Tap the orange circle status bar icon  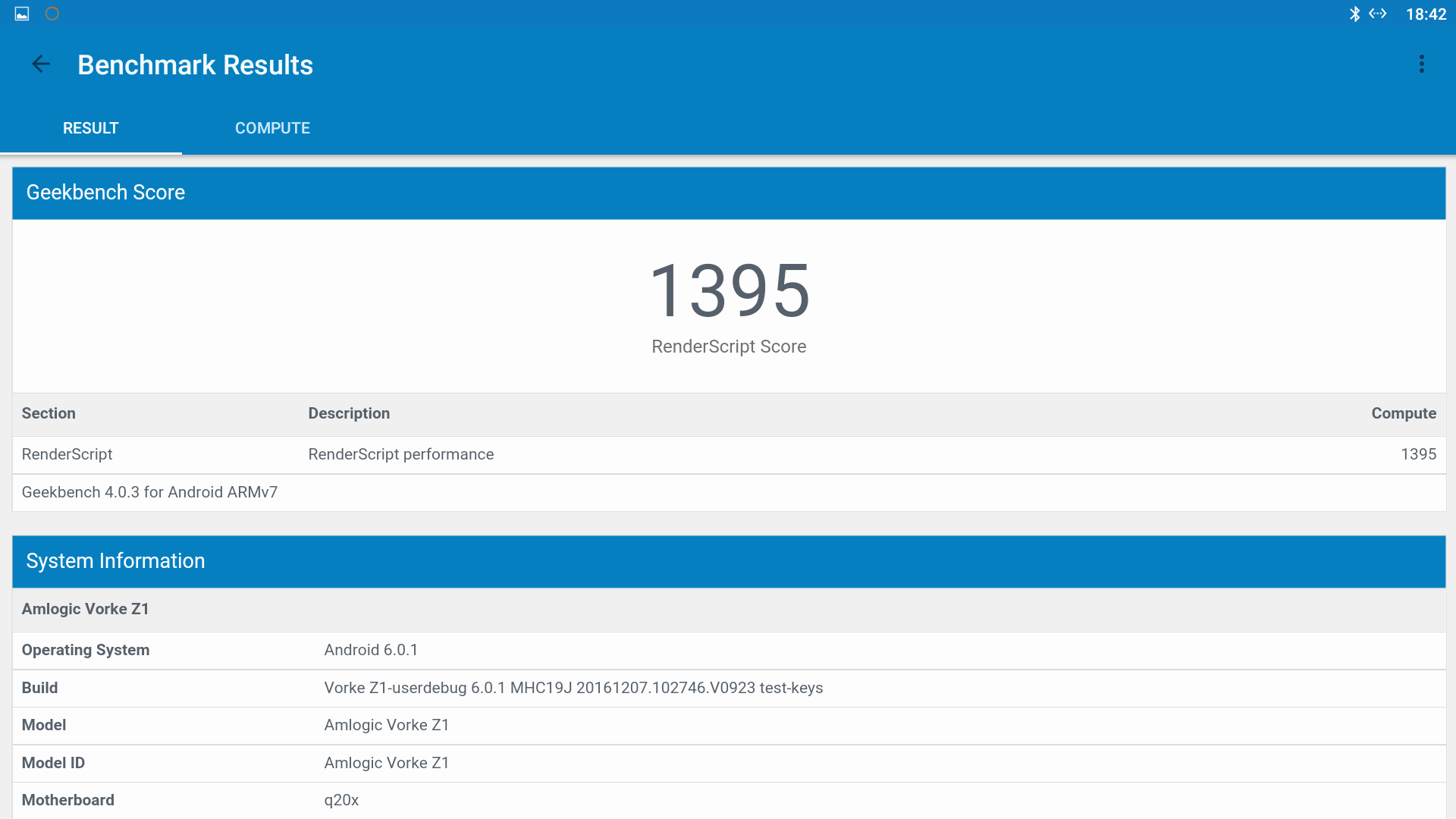click(52, 14)
